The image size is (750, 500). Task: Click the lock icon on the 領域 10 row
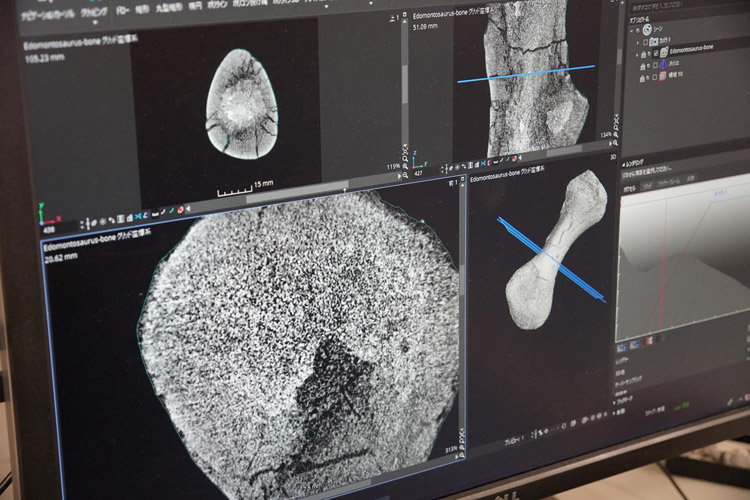click(642, 78)
